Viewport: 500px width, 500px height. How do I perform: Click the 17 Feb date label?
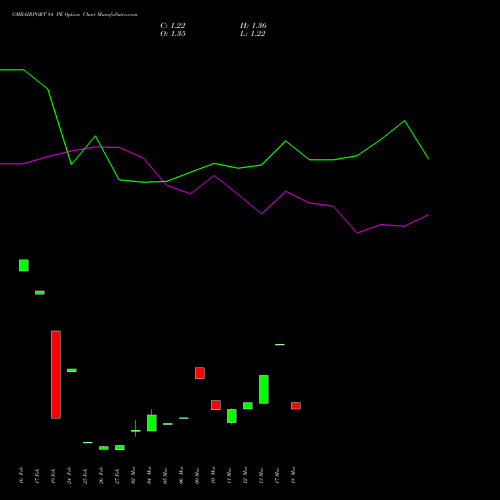pyautogui.click(x=37, y=475)
